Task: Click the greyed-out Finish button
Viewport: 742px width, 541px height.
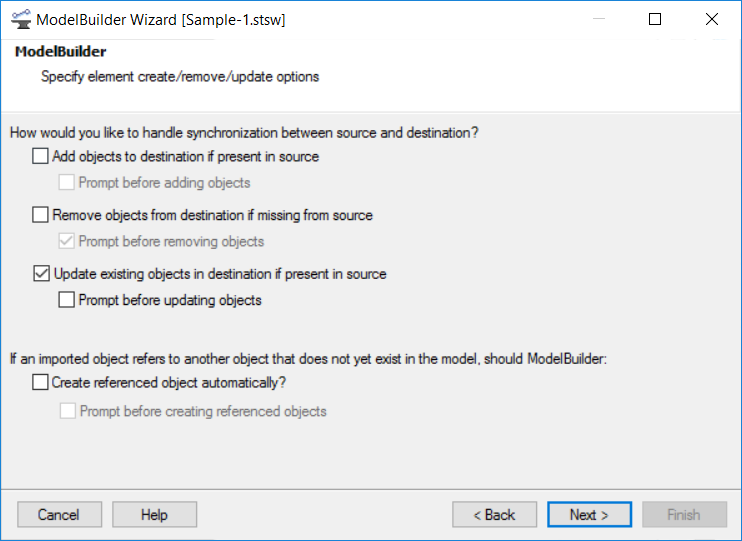Action: click(x=685, y=514)
